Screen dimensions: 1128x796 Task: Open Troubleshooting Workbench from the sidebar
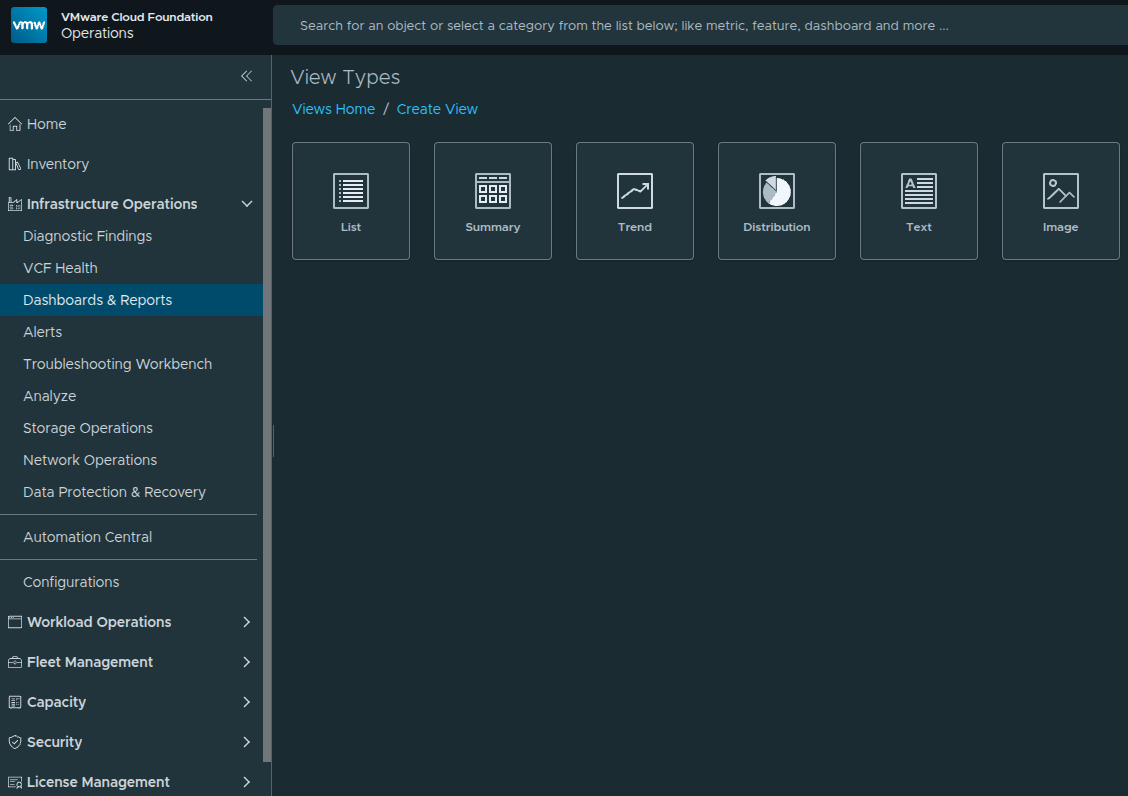pyautogui.click(x=117, y=363)
